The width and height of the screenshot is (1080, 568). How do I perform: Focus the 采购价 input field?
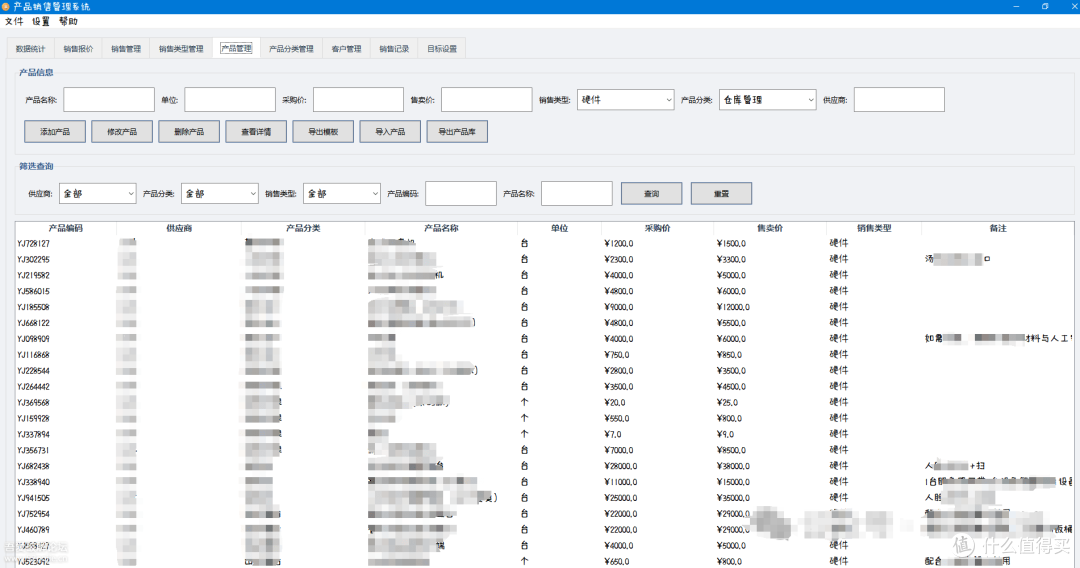[358, 100]
